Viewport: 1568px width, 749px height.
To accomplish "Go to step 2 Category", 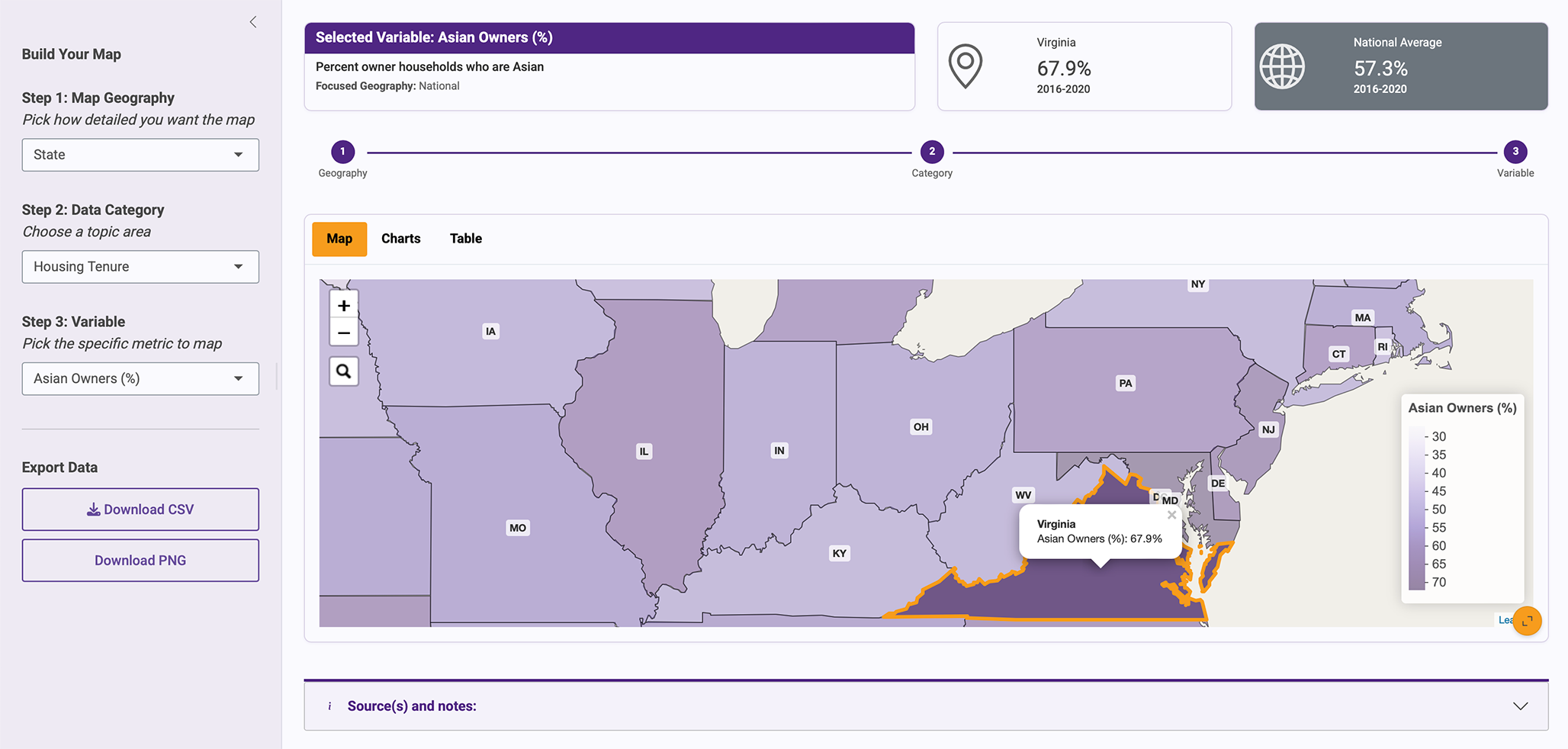I will click(x=932, y=152).
